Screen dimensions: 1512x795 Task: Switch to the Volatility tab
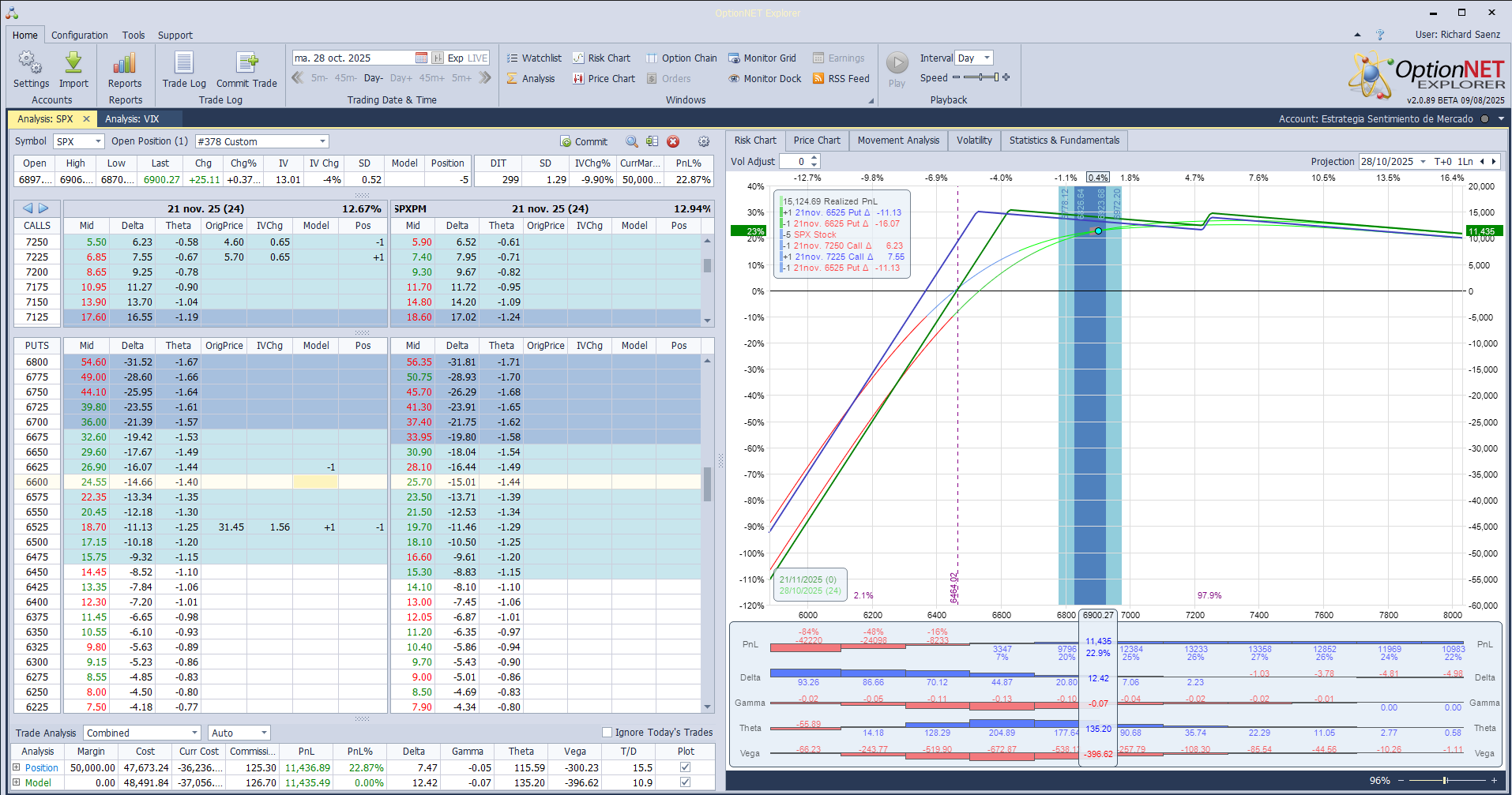[x=974, y=141]
